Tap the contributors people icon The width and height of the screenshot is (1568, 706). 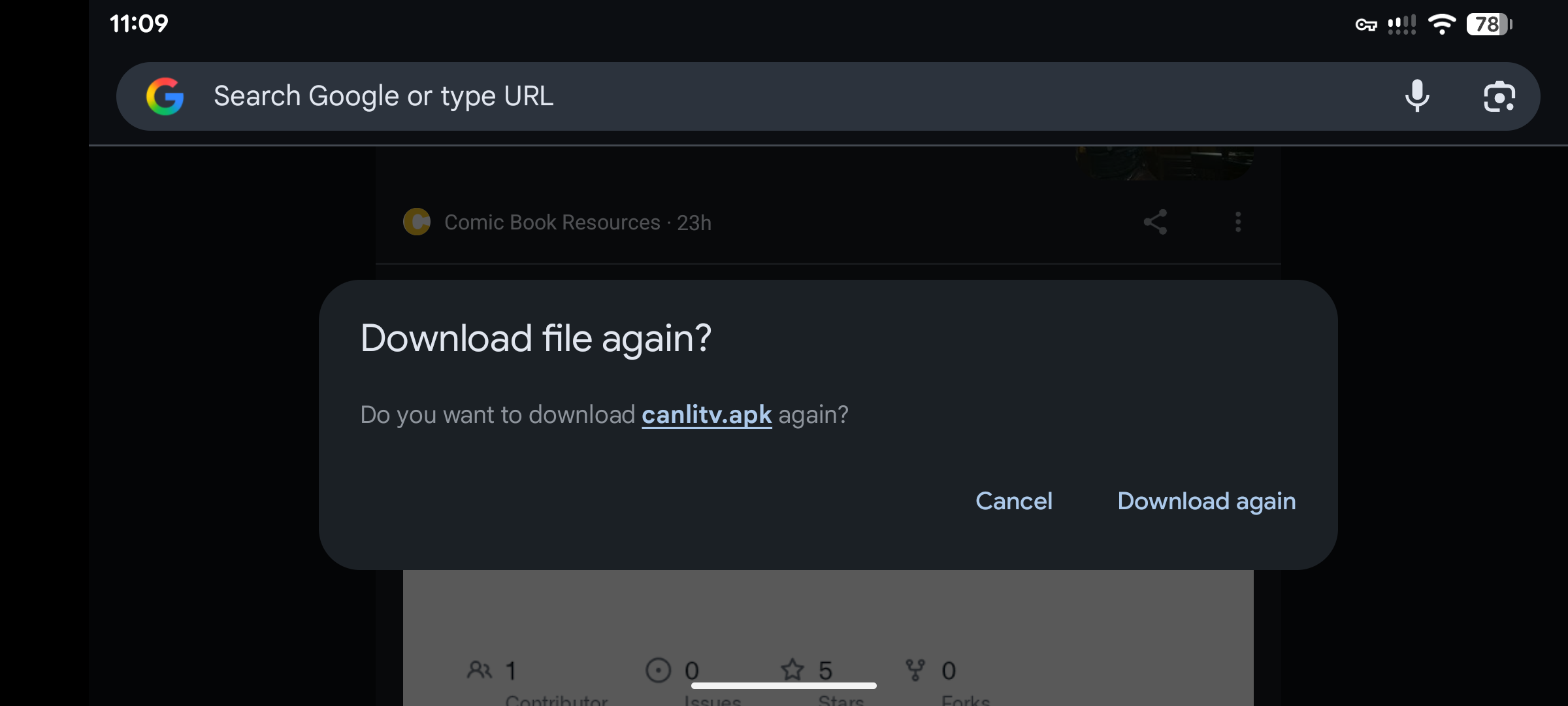(481, 669)
